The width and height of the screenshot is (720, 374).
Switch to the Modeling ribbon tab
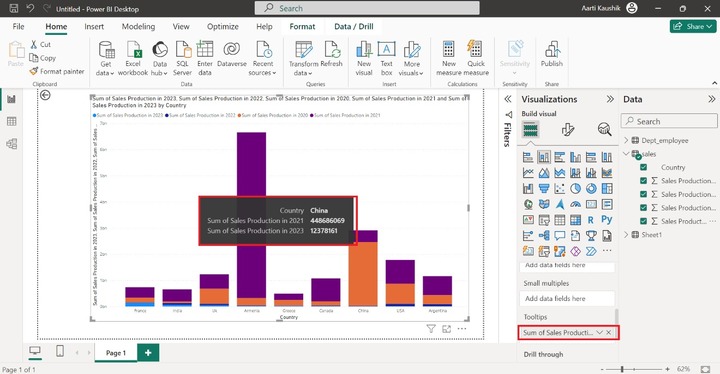pos(138,27)
